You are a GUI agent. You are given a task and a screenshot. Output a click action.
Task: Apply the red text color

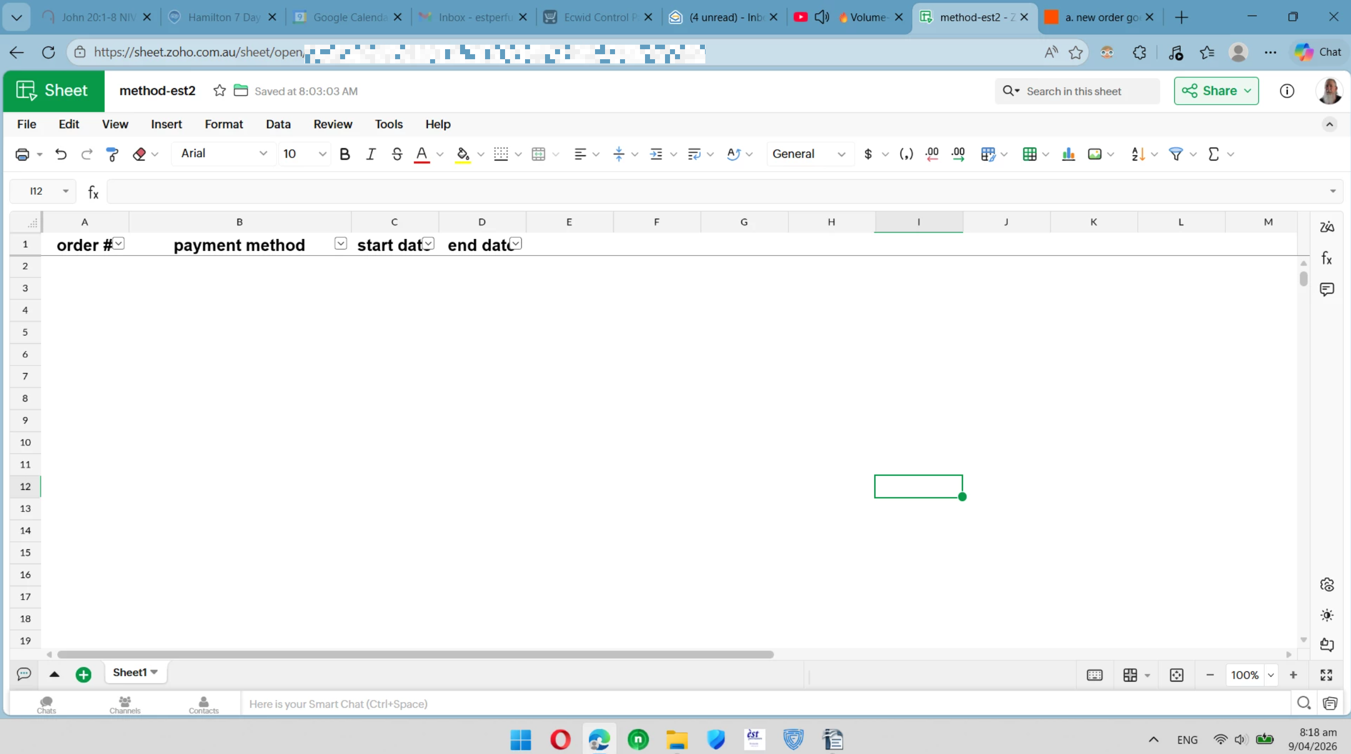pos(422,154)
